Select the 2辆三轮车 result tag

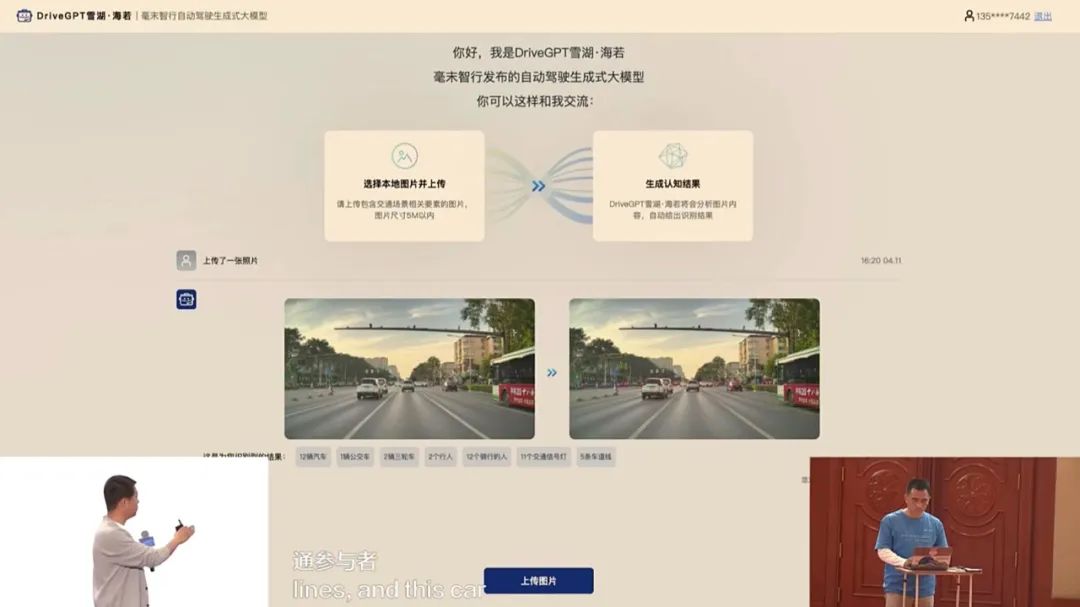click(x=399, y=457)
